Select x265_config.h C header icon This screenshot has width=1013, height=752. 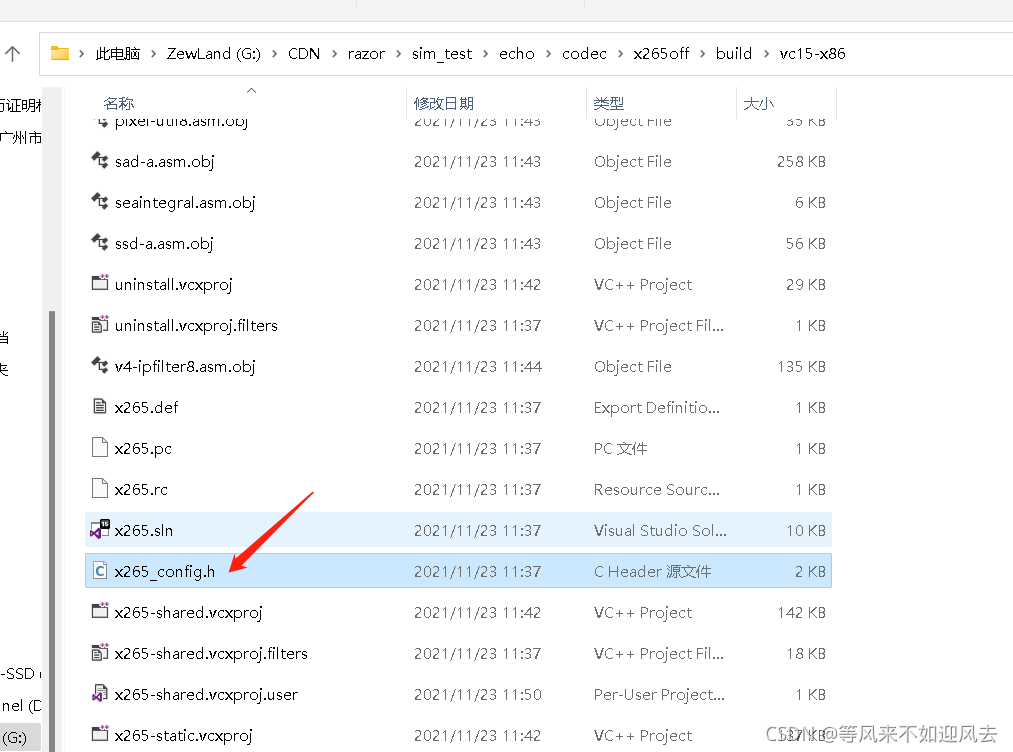(x=99, y=570)
